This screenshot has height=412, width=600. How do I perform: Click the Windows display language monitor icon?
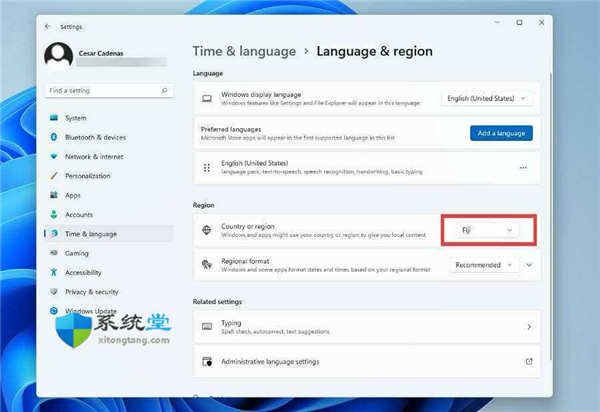tap(207, 98)
